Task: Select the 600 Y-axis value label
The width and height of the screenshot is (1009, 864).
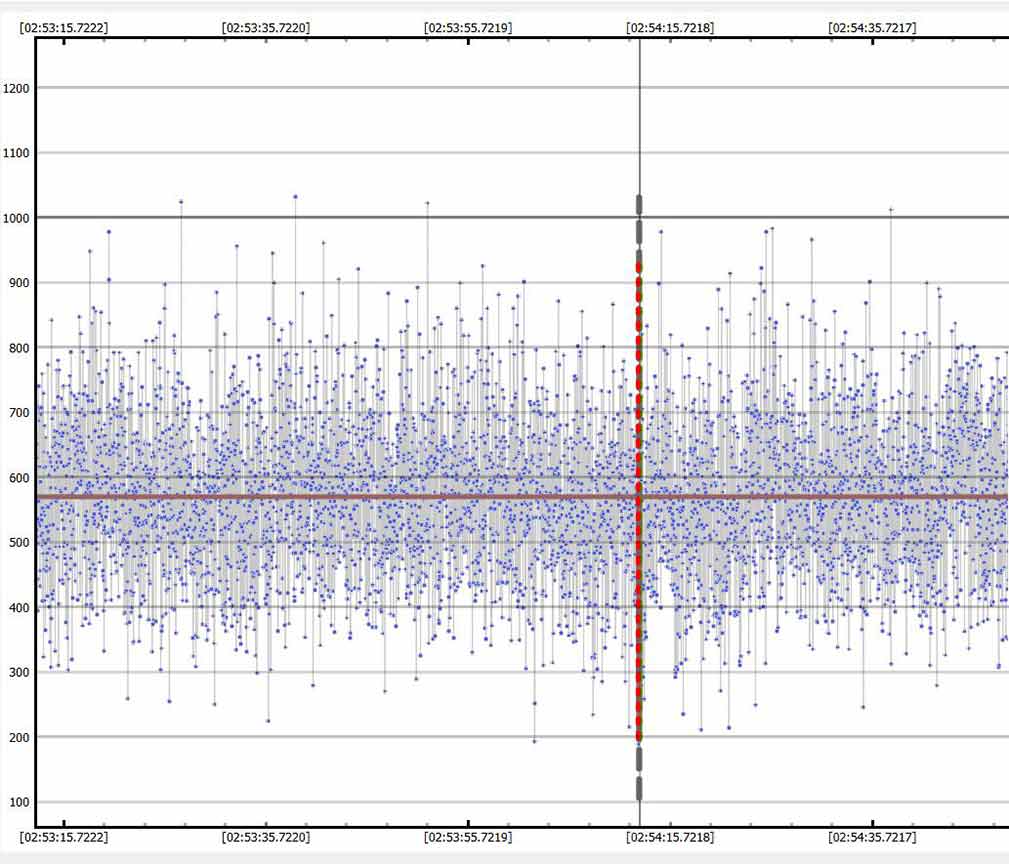Action: click(x=15, y=478)
